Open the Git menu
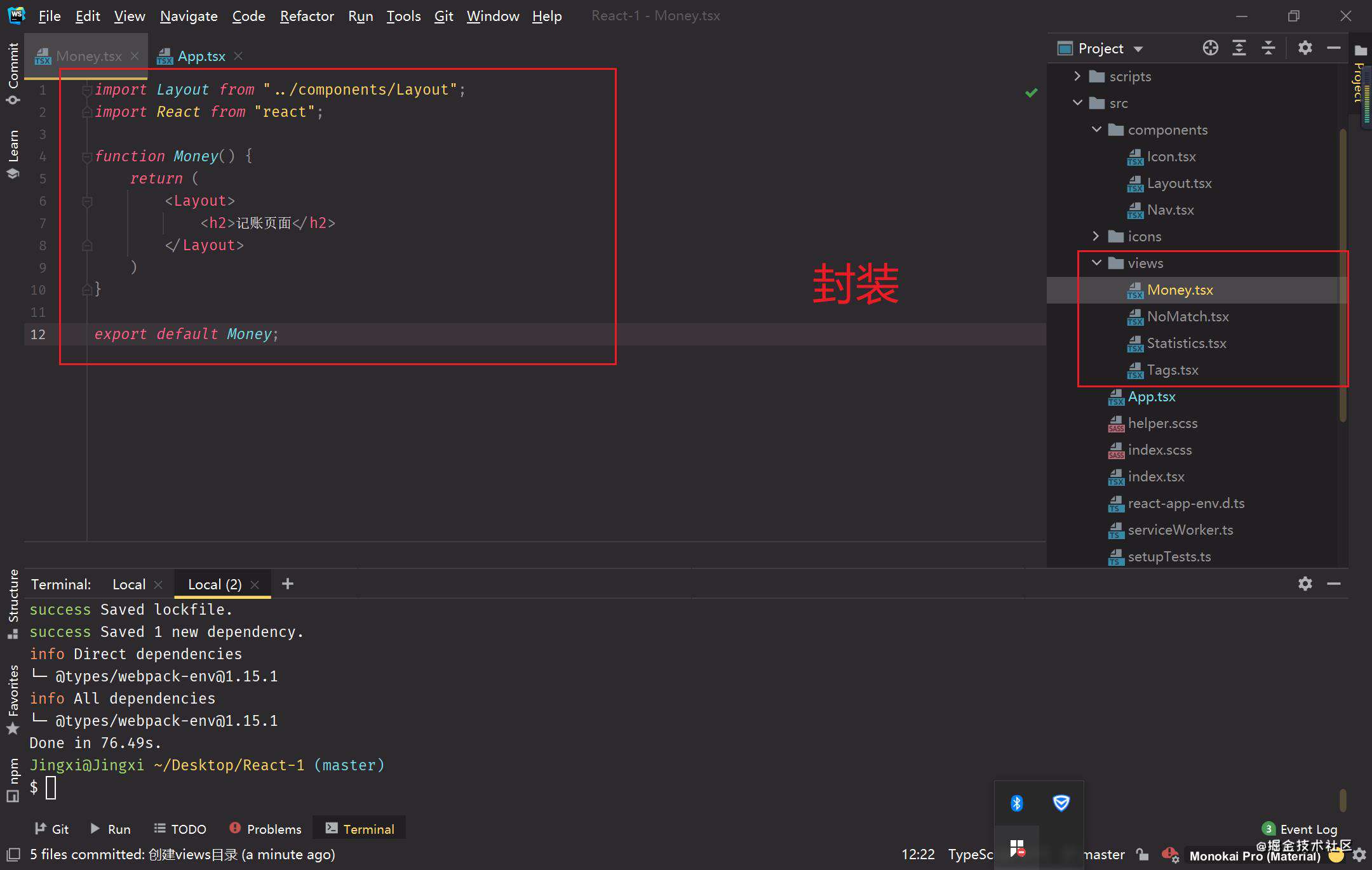 point(443,16)
